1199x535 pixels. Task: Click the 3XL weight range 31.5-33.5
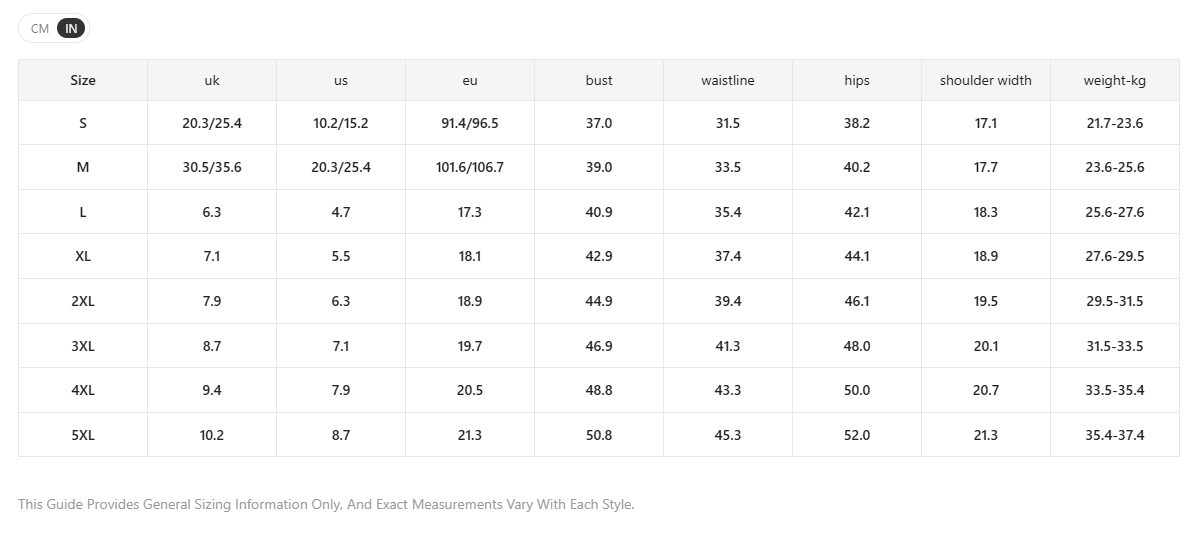pos(1115,346)
